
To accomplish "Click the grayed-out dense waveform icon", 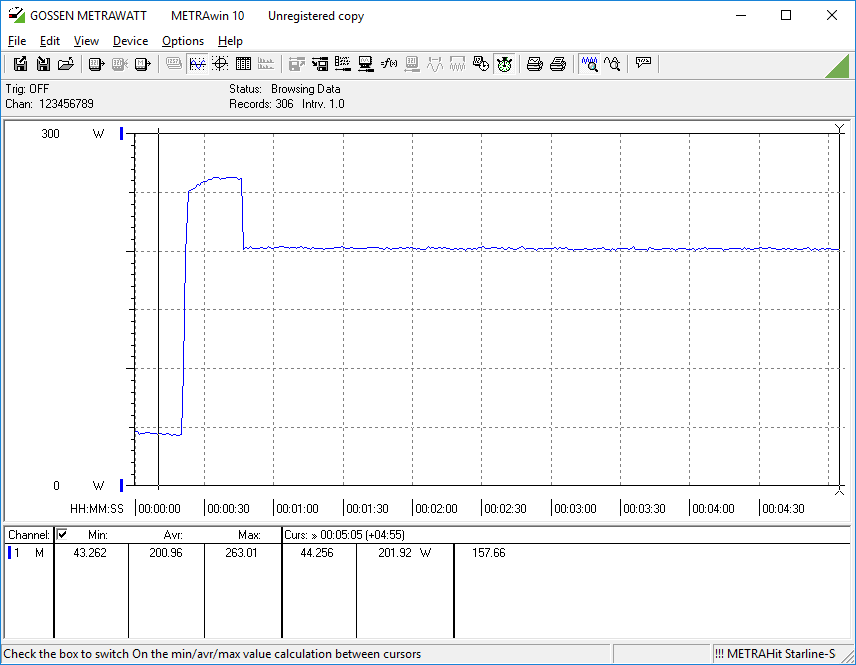I will pos(457,64).
